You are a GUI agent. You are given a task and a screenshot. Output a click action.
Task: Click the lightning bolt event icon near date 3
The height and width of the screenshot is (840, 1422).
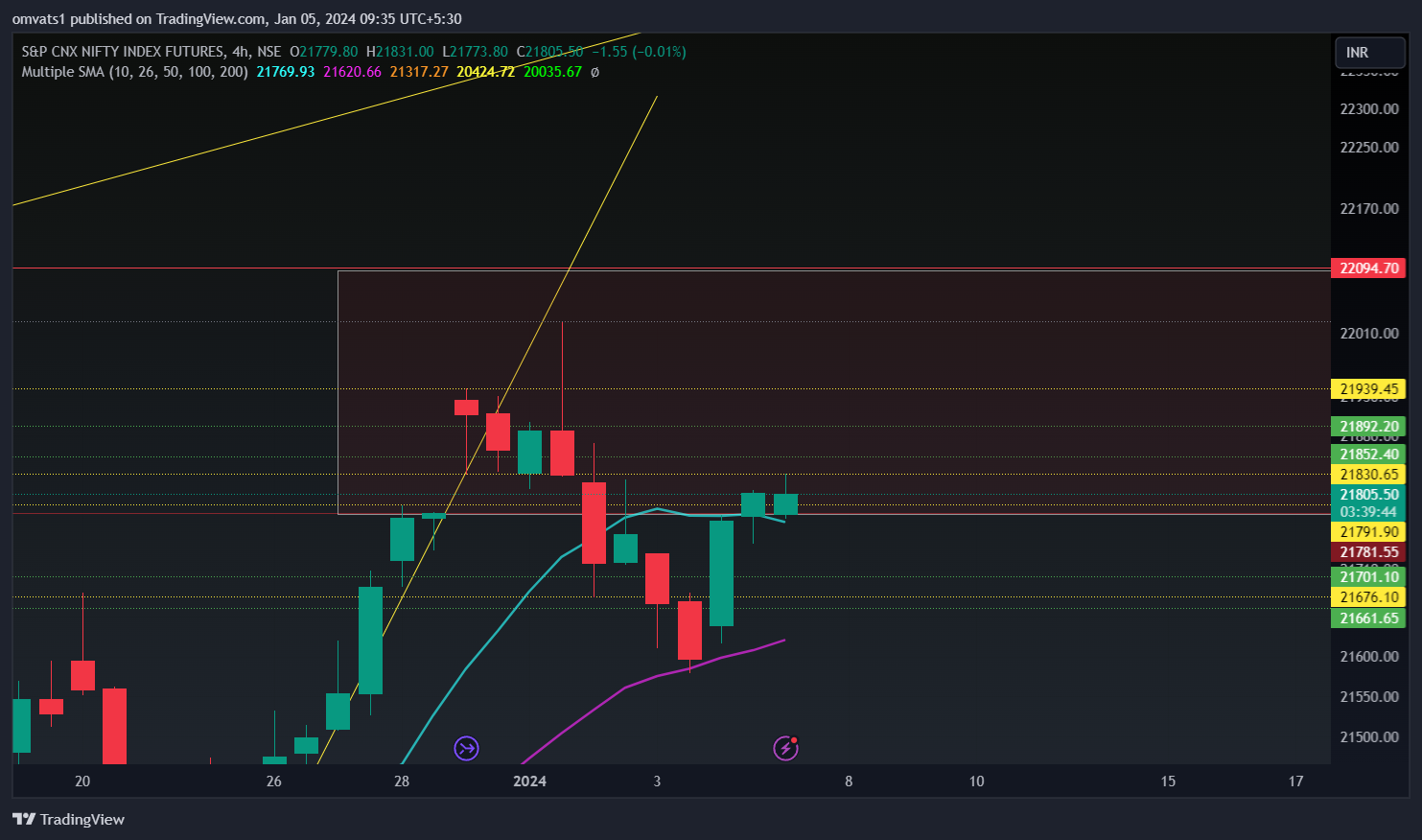tap(786, 748)
